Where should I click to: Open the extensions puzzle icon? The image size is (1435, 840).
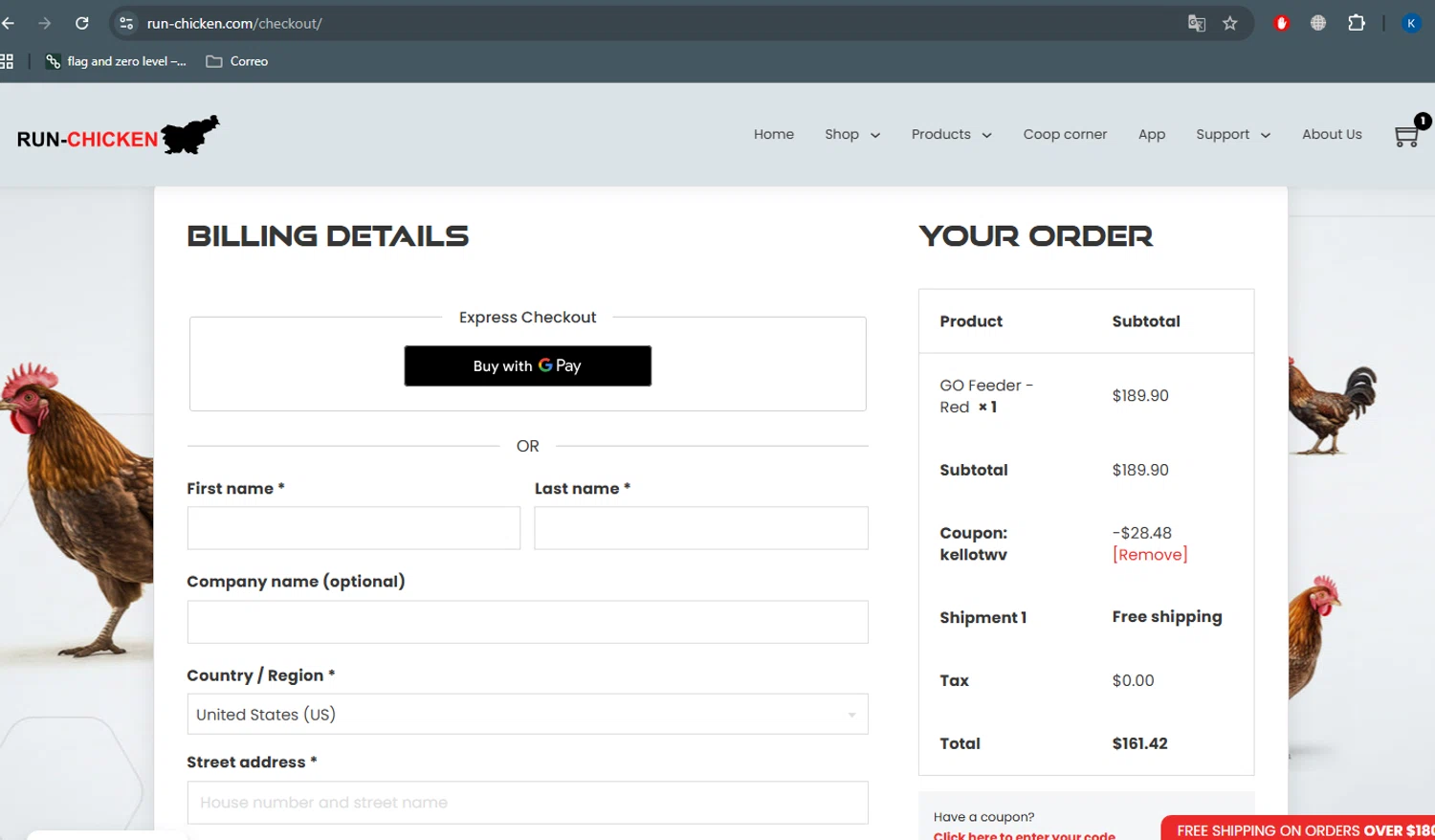(x=1357, y=23)
